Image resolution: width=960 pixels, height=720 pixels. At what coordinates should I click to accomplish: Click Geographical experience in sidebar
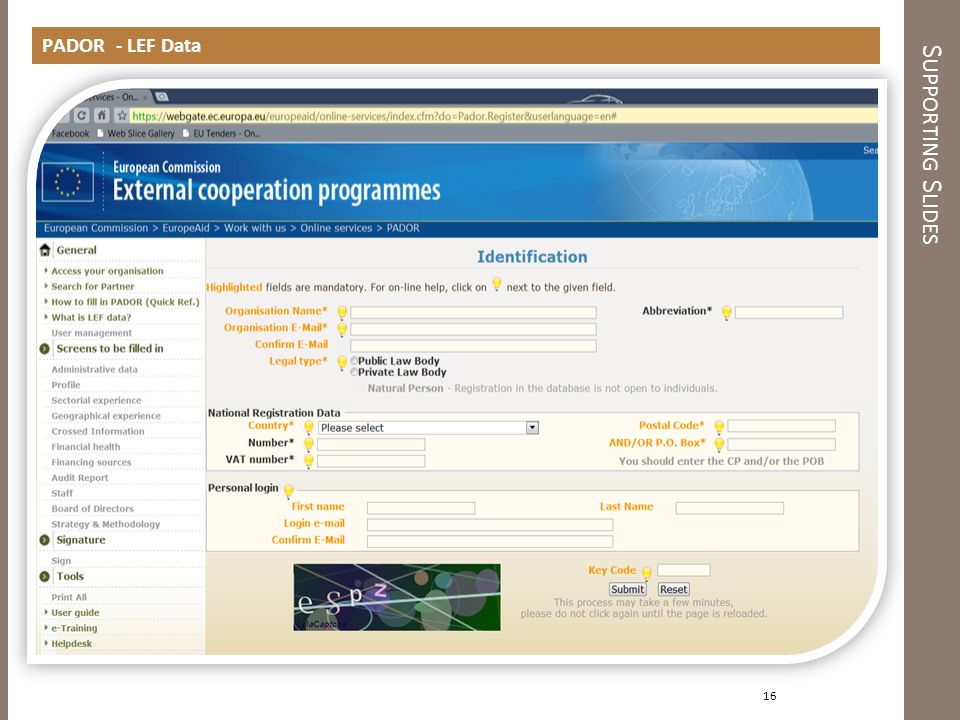pos(106,416)
